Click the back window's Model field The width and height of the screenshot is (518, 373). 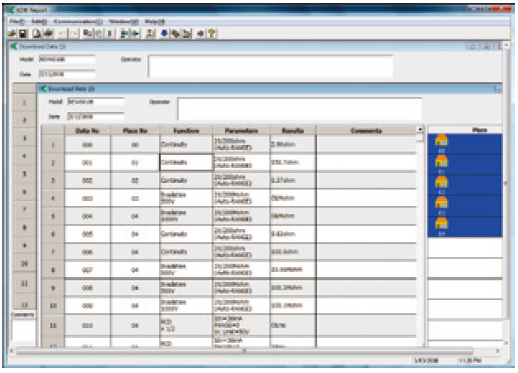pos(67,59)
